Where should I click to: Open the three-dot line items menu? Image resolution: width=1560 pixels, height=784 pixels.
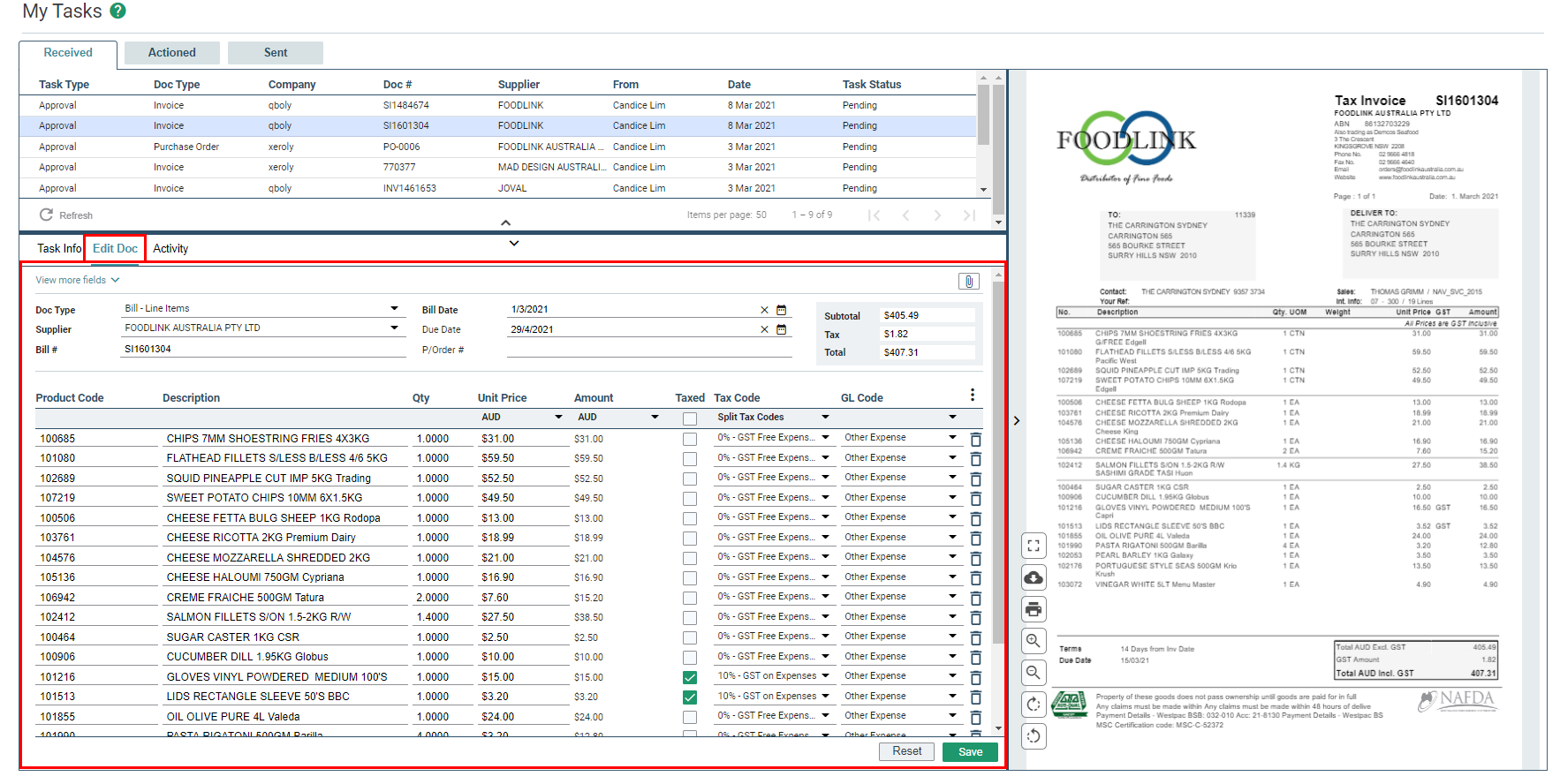[x=972, y=395]
